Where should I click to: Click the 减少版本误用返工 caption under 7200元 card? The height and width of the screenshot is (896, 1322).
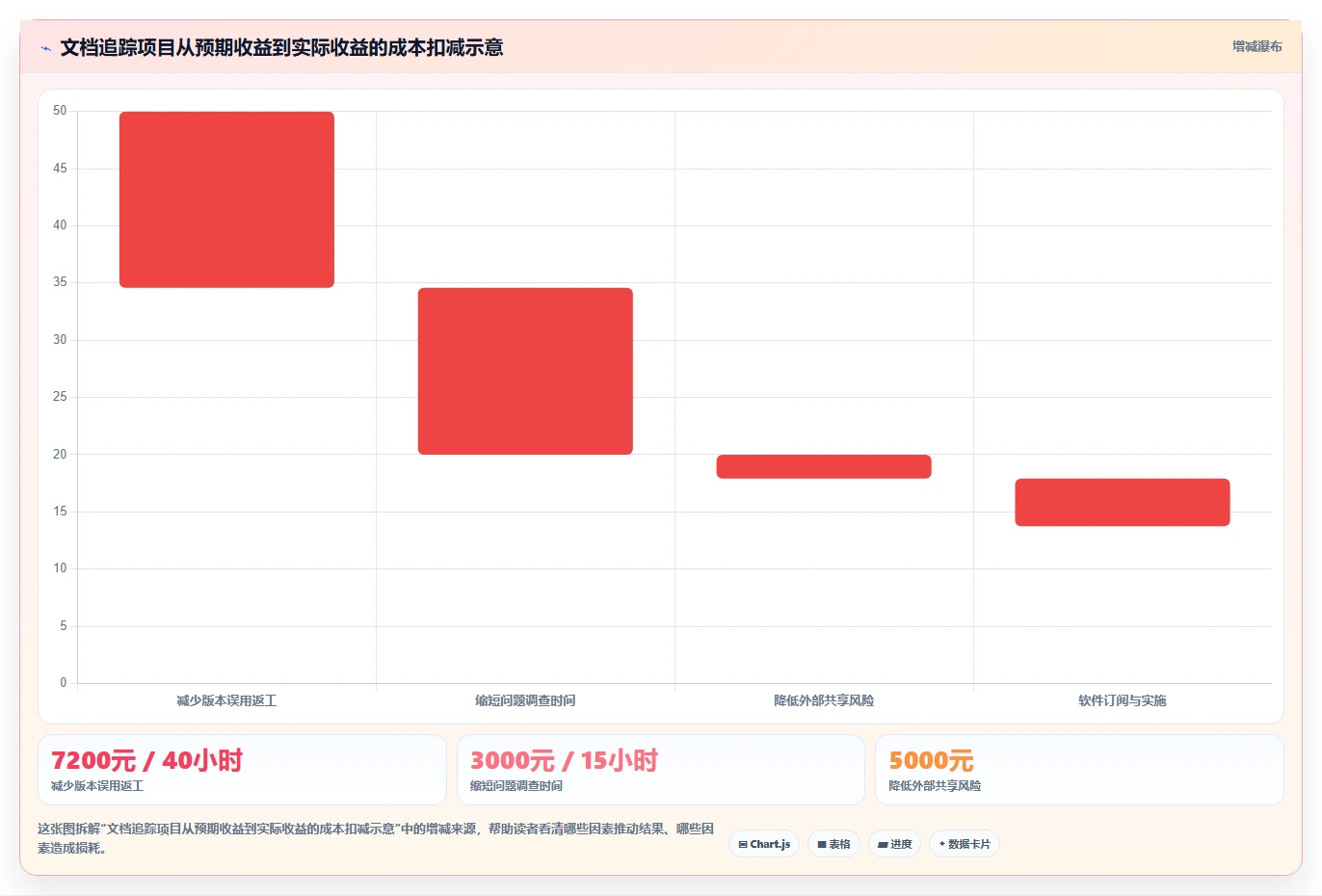coord(97,786)
